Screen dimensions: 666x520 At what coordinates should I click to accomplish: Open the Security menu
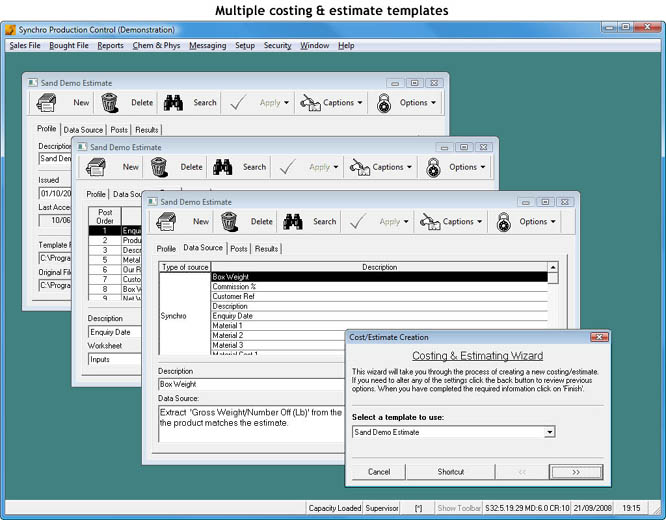pyautogui.click(x=277, y=45)
